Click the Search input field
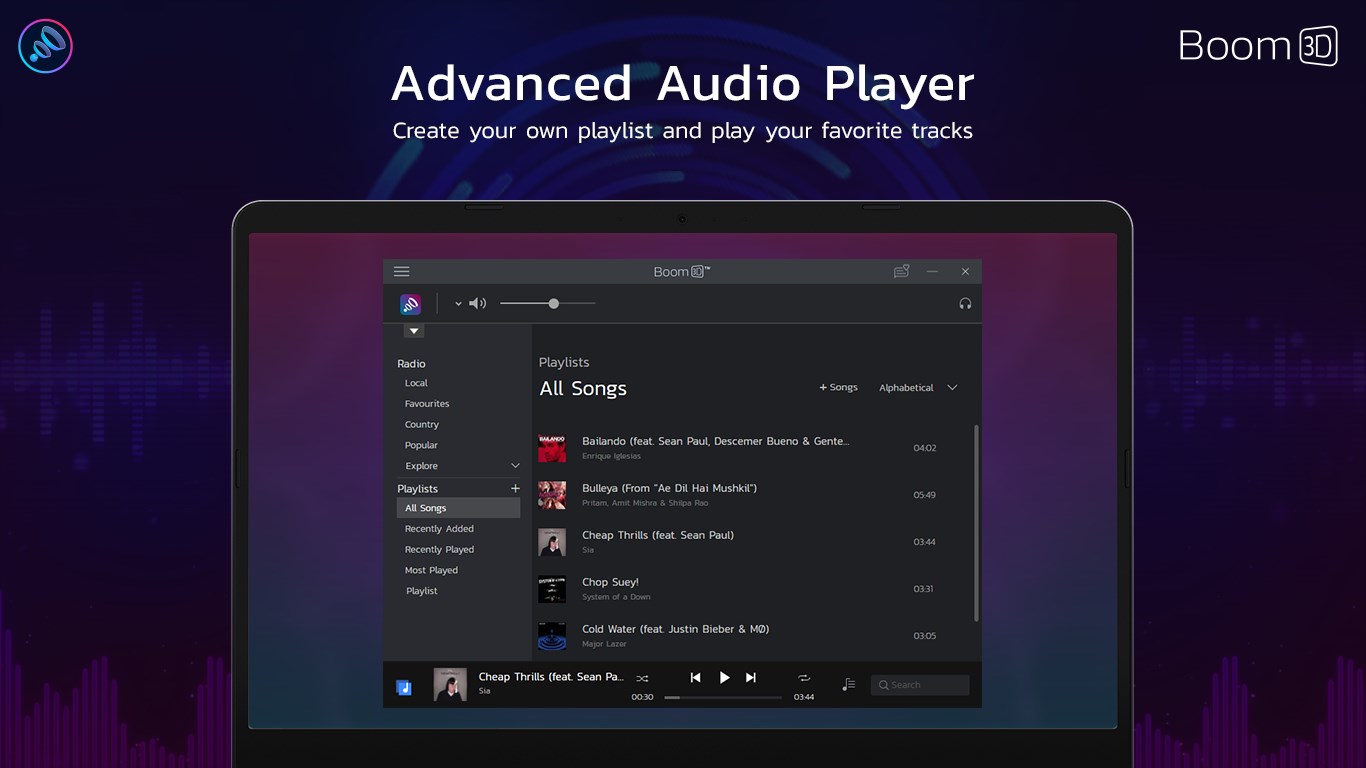The height and width of the screenshot is (768, 1366). (x=920, y=685)
